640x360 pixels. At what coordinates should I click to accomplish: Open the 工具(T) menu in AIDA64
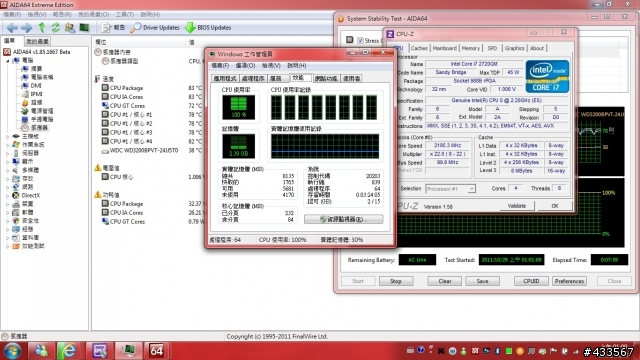click(x=124, y=14)
